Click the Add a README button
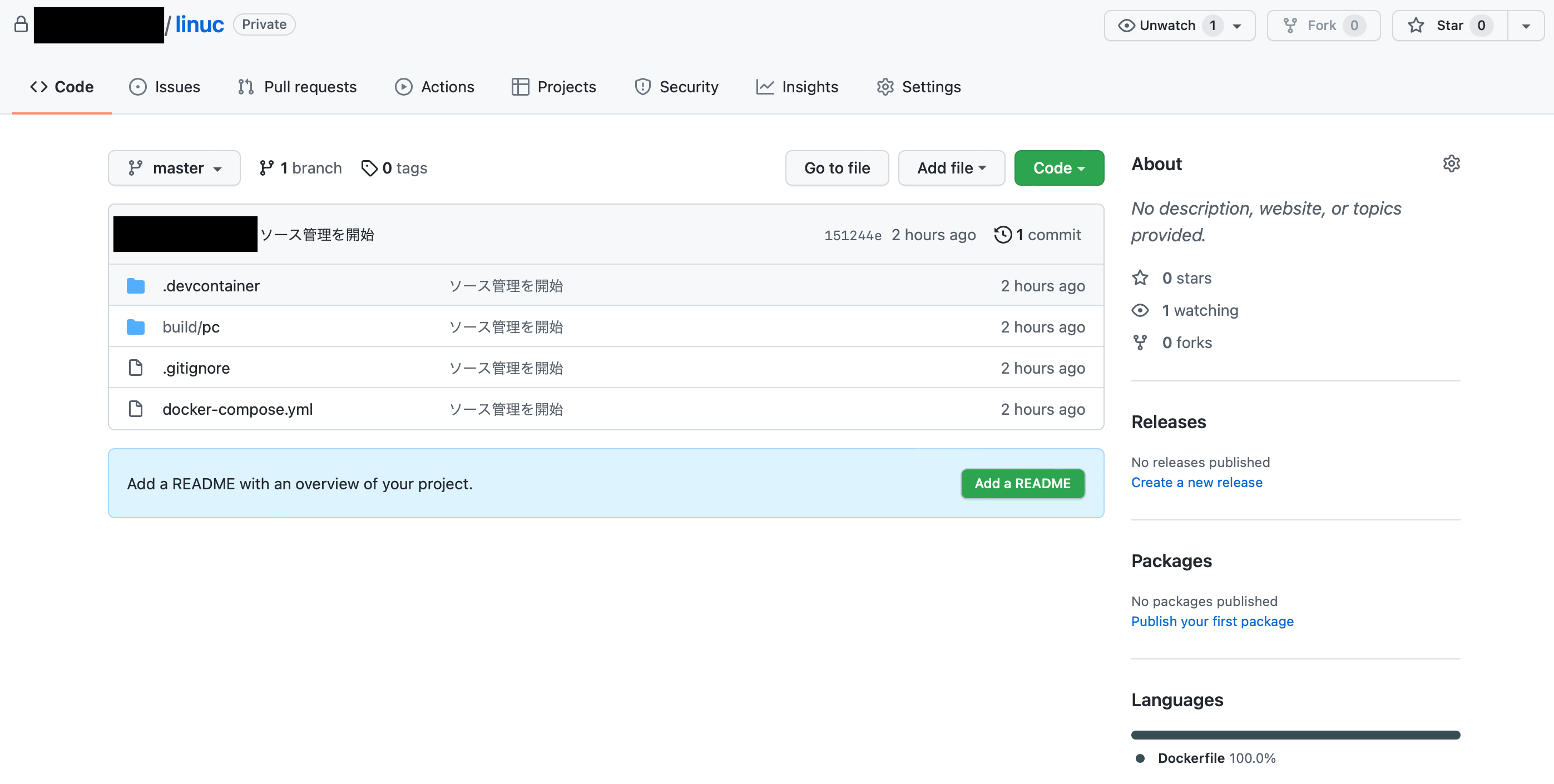 pos(1022,484)
